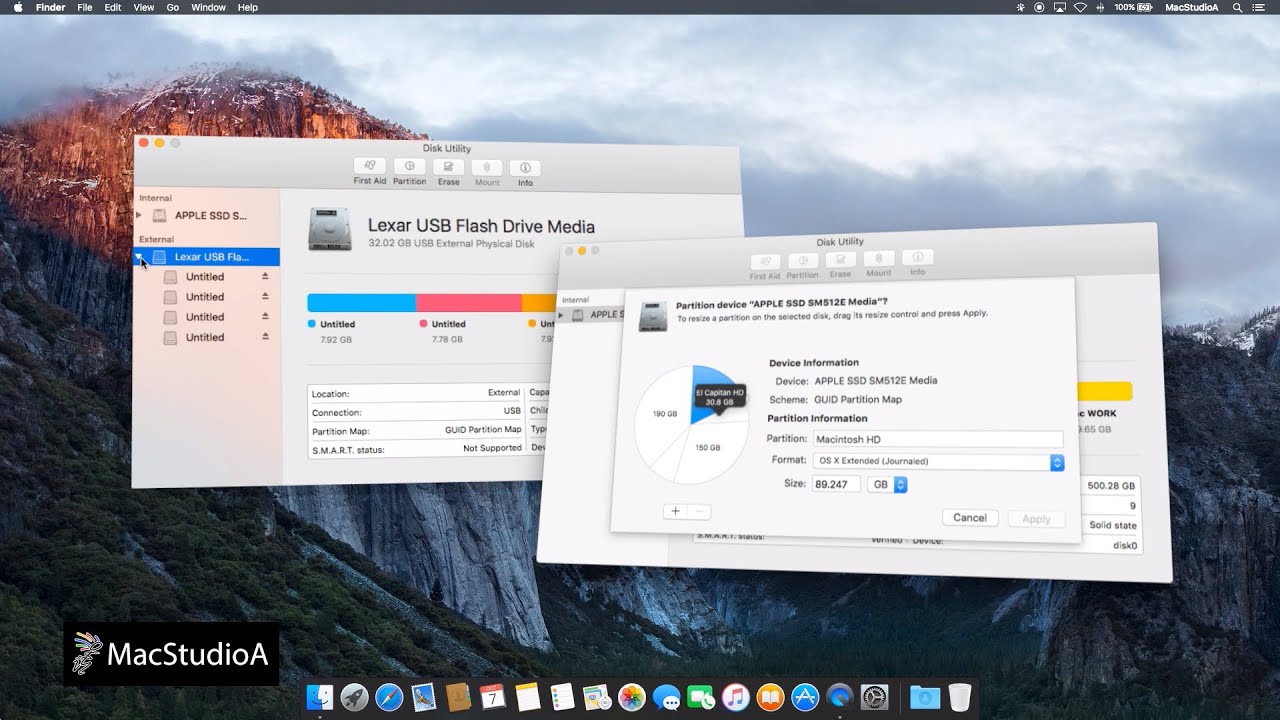Open the View menu
The width and height of the screenshot is (1280, 720).
point(144,7)
